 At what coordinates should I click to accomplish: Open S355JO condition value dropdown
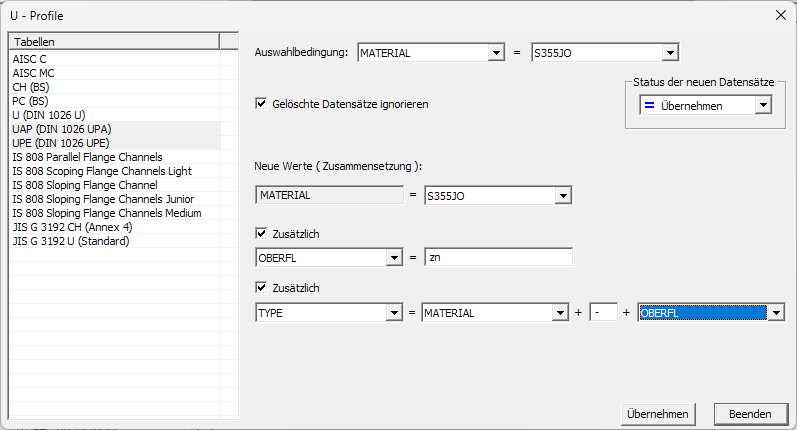671,53
